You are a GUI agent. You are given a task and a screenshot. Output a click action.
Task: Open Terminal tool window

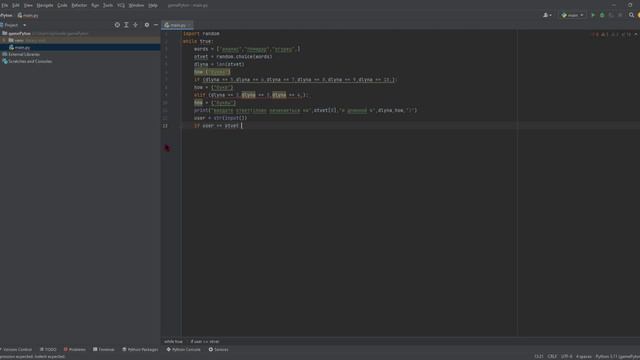(x=104, y=349)
